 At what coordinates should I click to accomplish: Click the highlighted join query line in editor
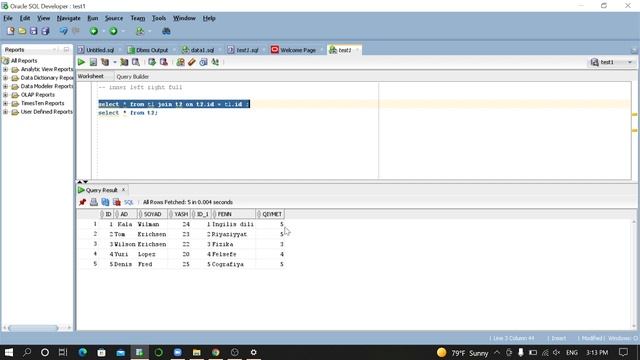point(174,104)
